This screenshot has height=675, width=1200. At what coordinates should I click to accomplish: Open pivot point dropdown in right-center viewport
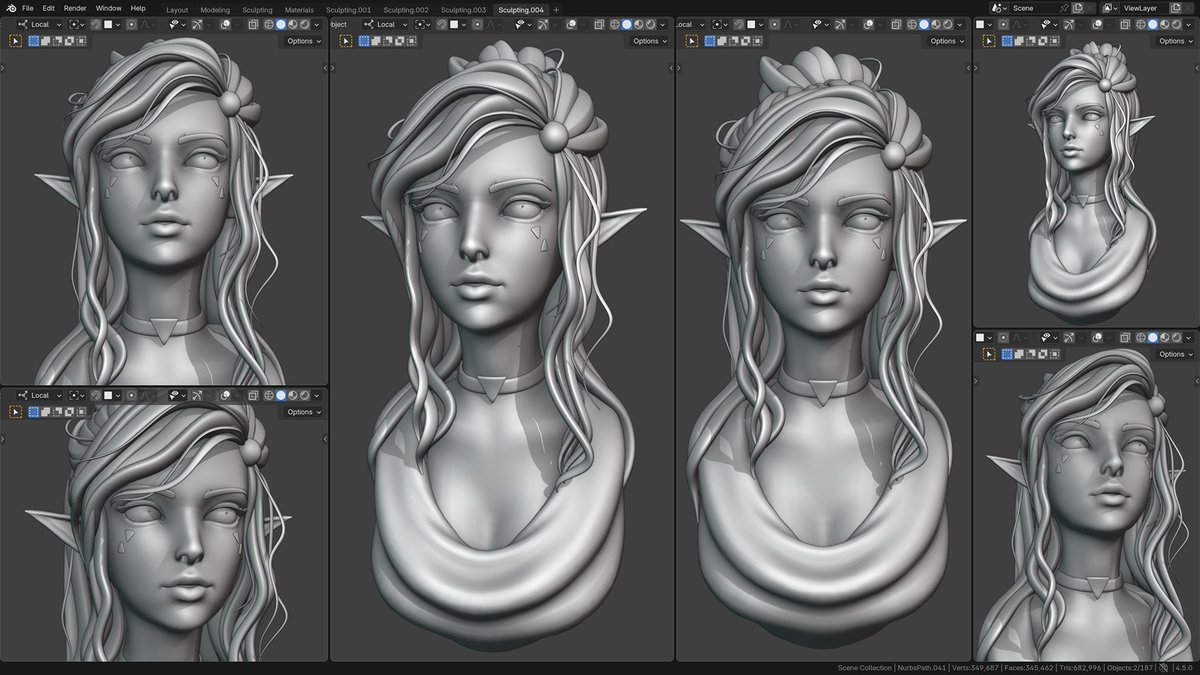[719, 25]
